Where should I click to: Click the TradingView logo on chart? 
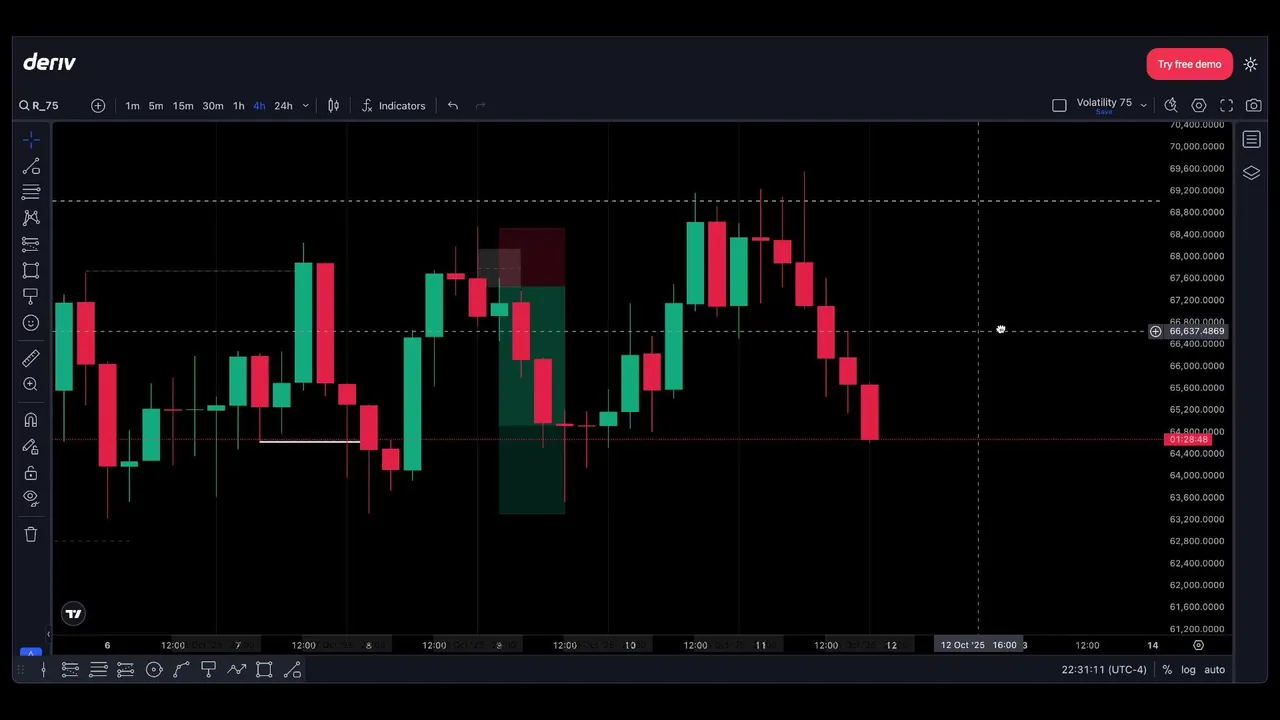click(x=73, y=614)
